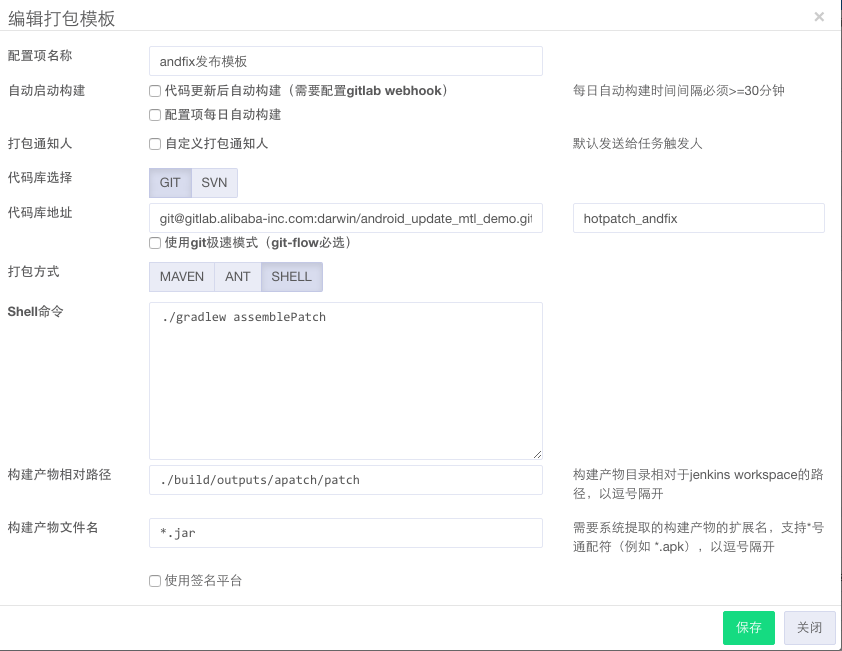
Task: Click the hint about '*.apk' wildcard extension
Action: pos(698,537)
